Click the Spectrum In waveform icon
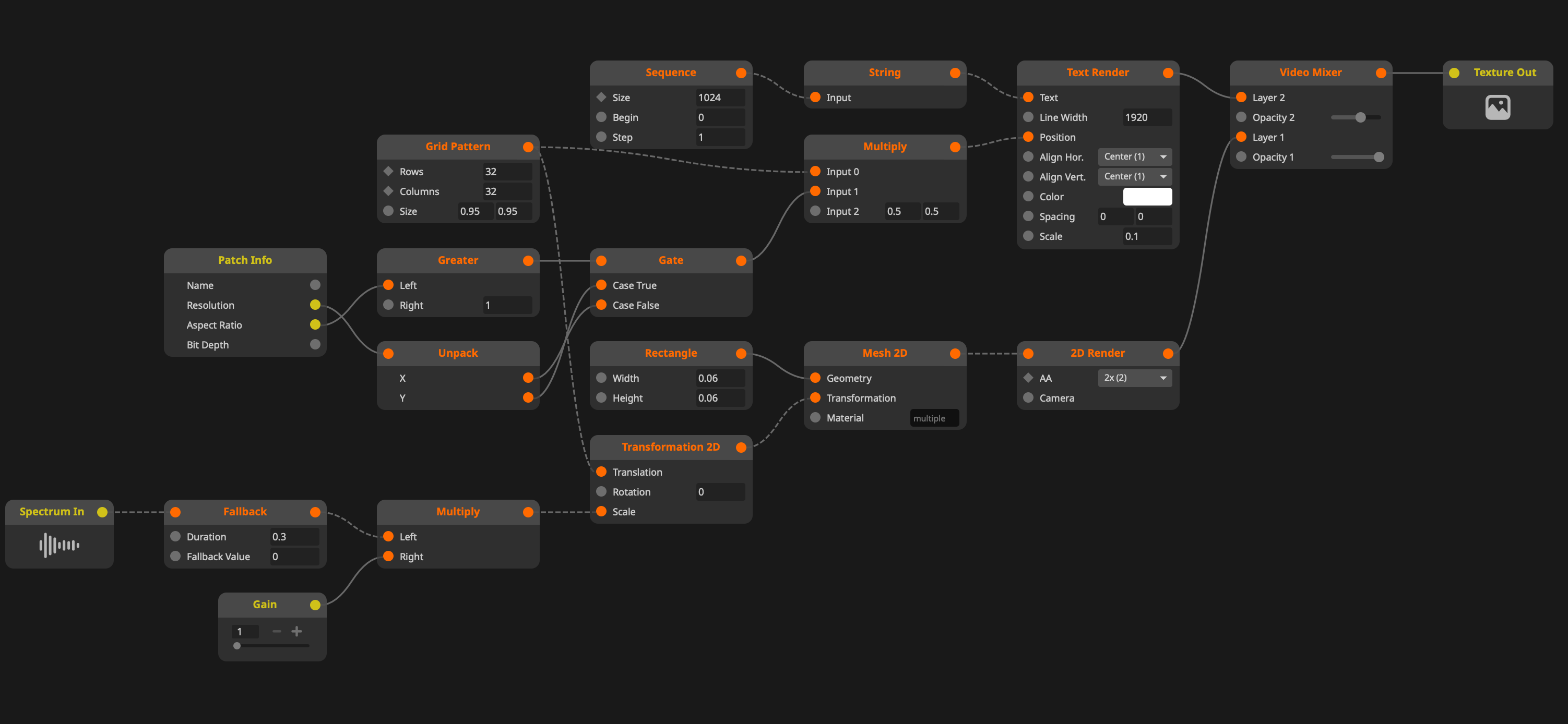 pyautogui.click(x=59, y=545)
